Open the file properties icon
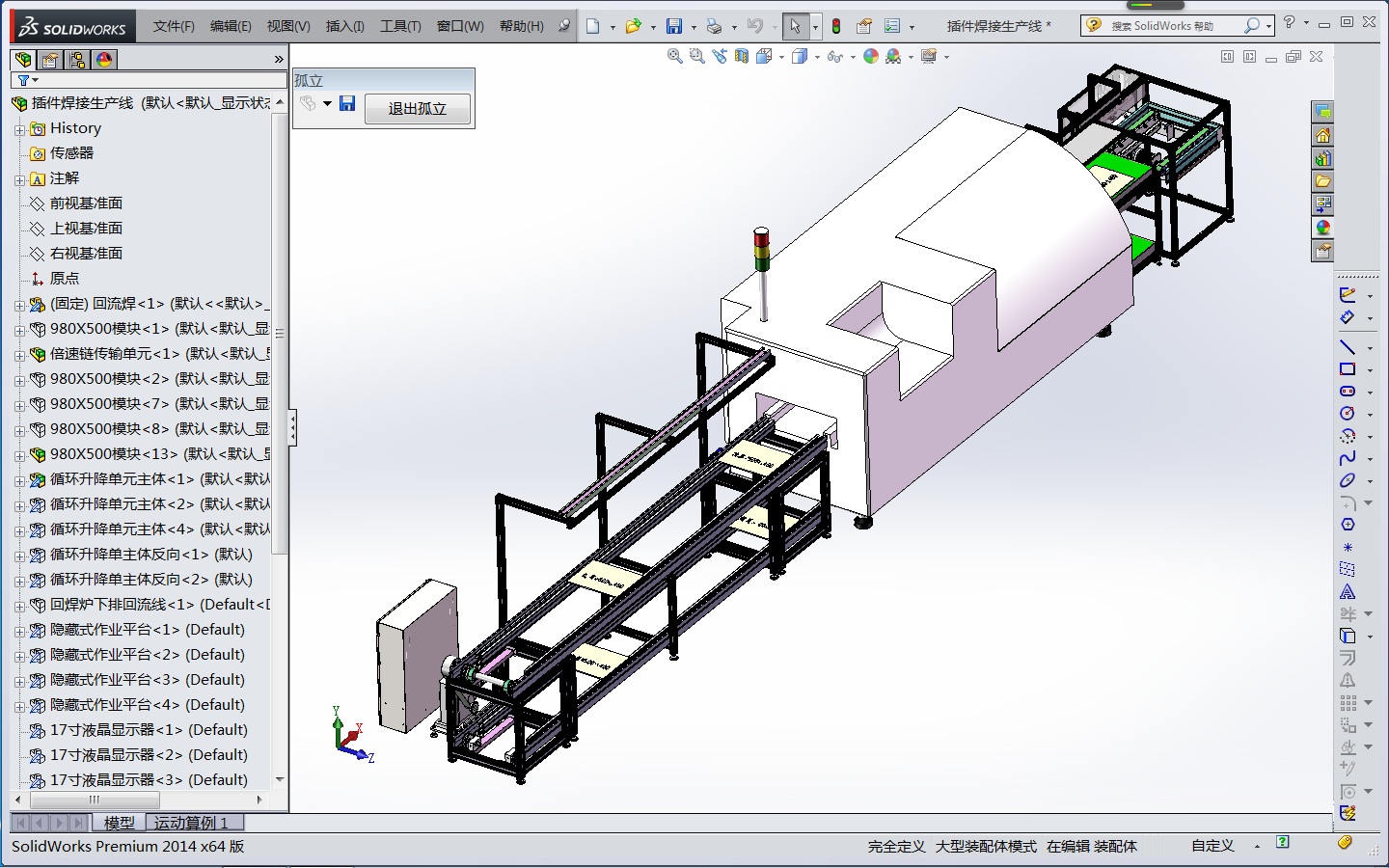The image size is (1389, 868). 864,26
